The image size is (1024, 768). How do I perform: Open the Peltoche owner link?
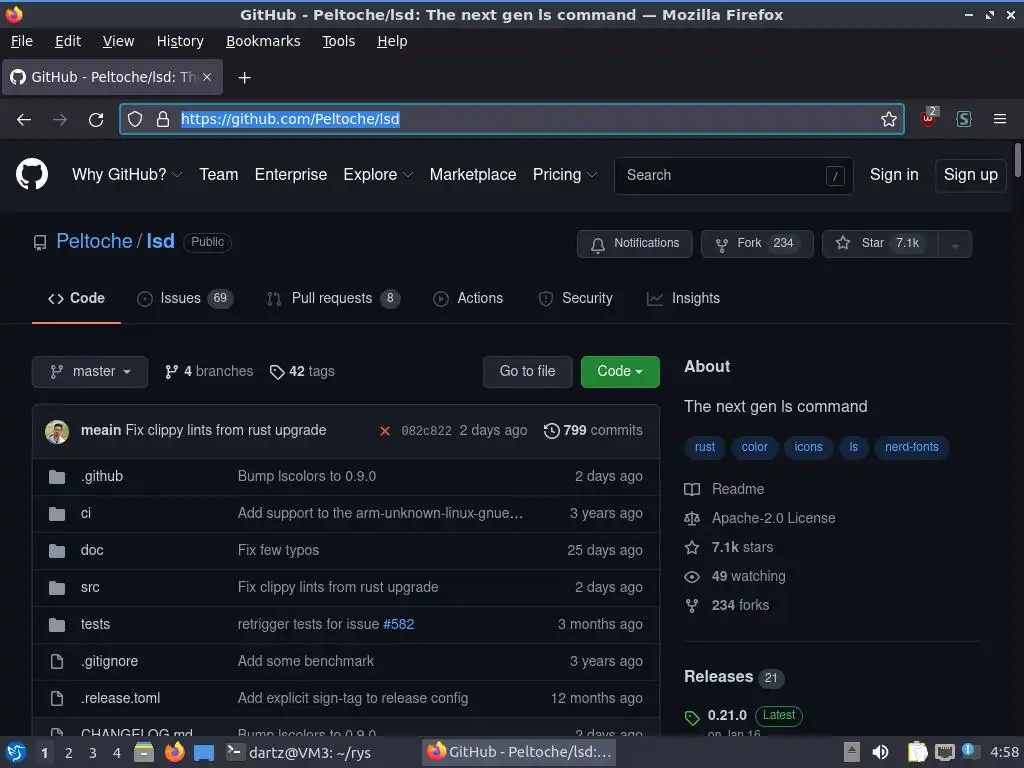click(94, 242)
